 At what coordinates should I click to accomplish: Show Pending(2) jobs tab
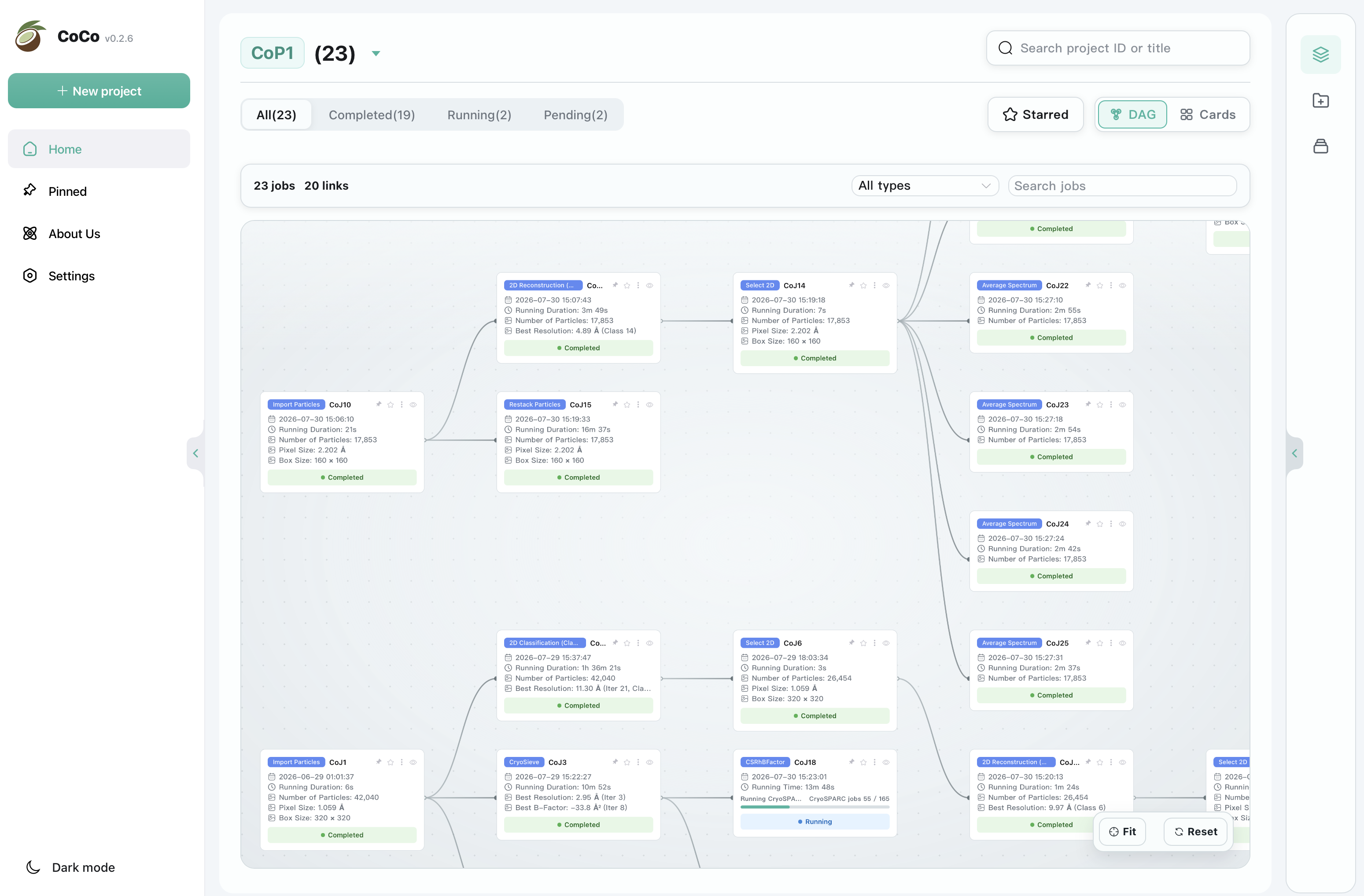coord(575,114)
